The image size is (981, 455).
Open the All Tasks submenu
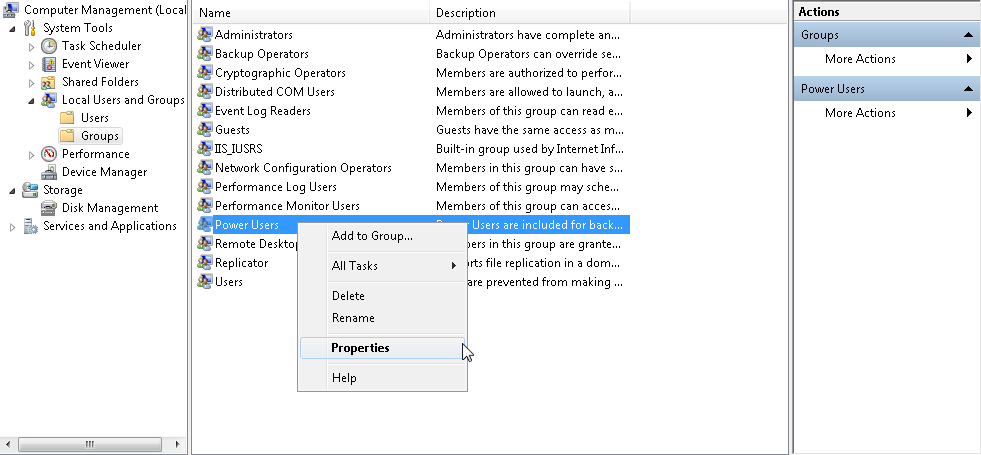coord(382,265)
